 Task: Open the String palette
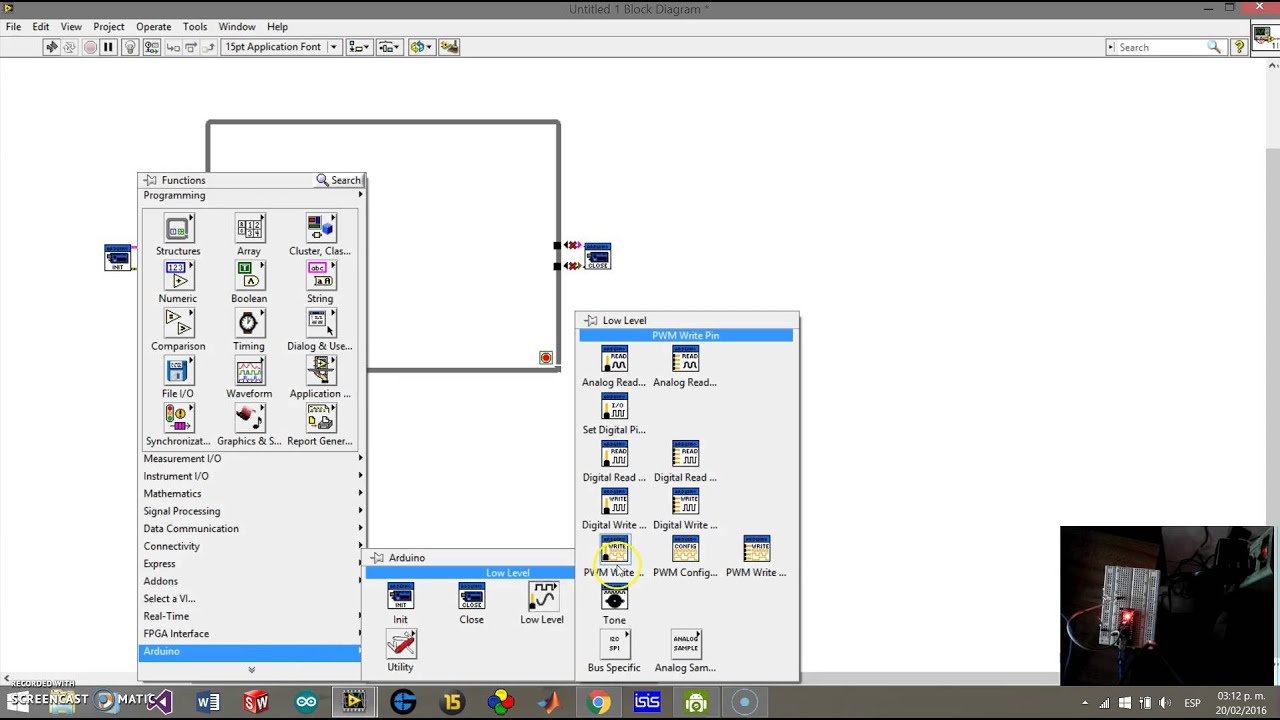(x=320, y=276)
